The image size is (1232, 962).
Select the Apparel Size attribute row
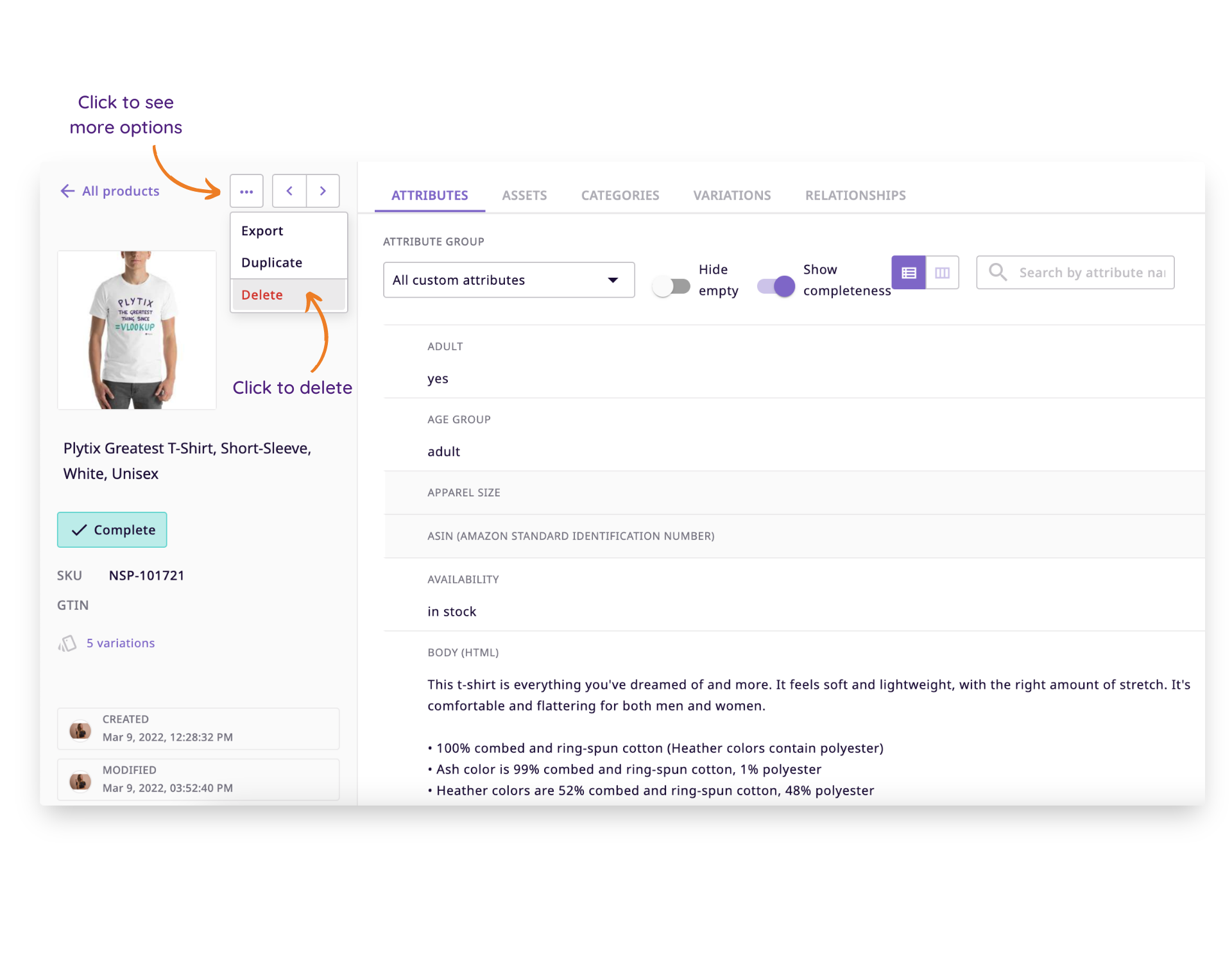click(794, 493)
